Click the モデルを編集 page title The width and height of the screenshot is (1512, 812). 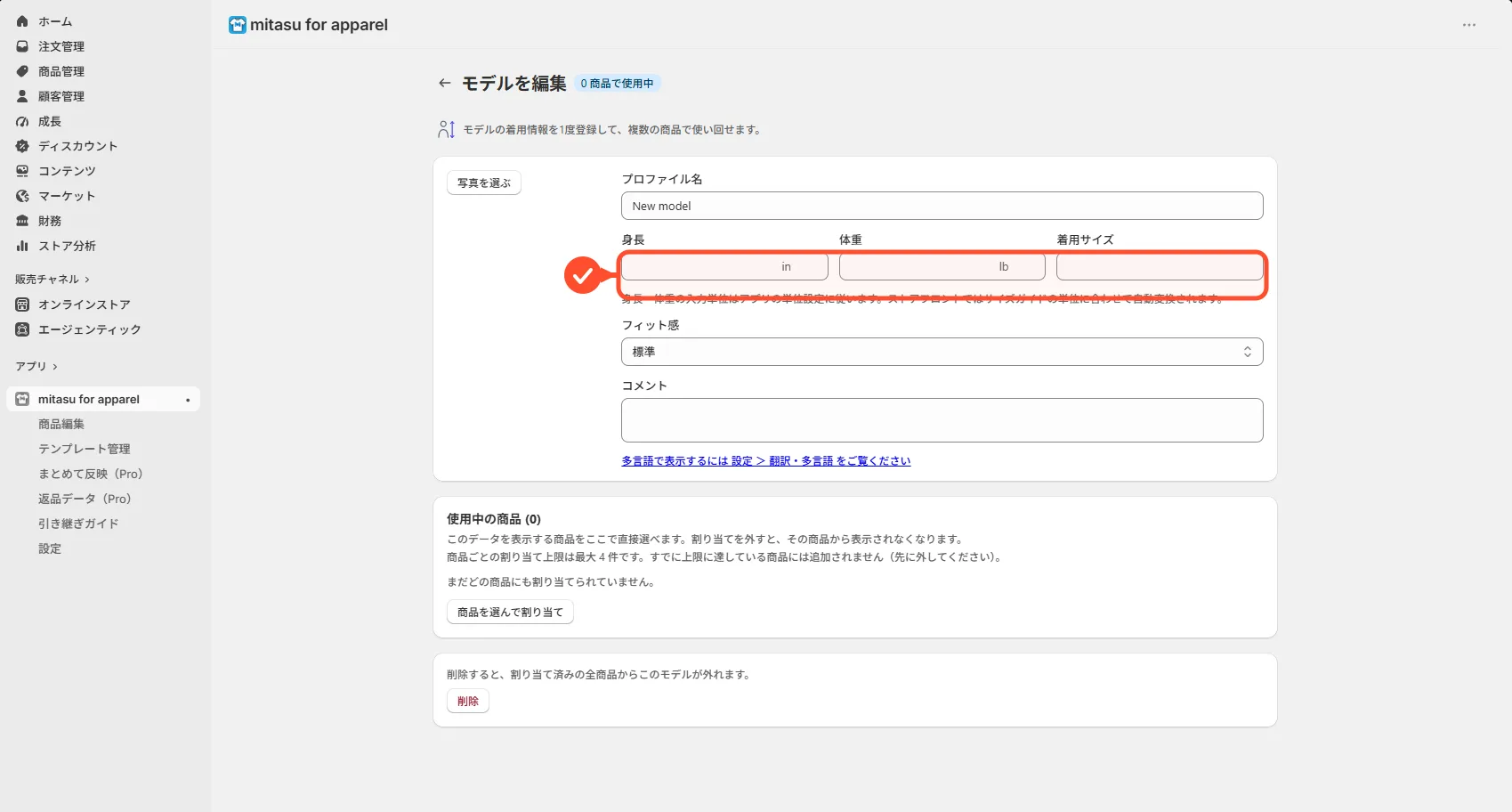tap(513, 83)
